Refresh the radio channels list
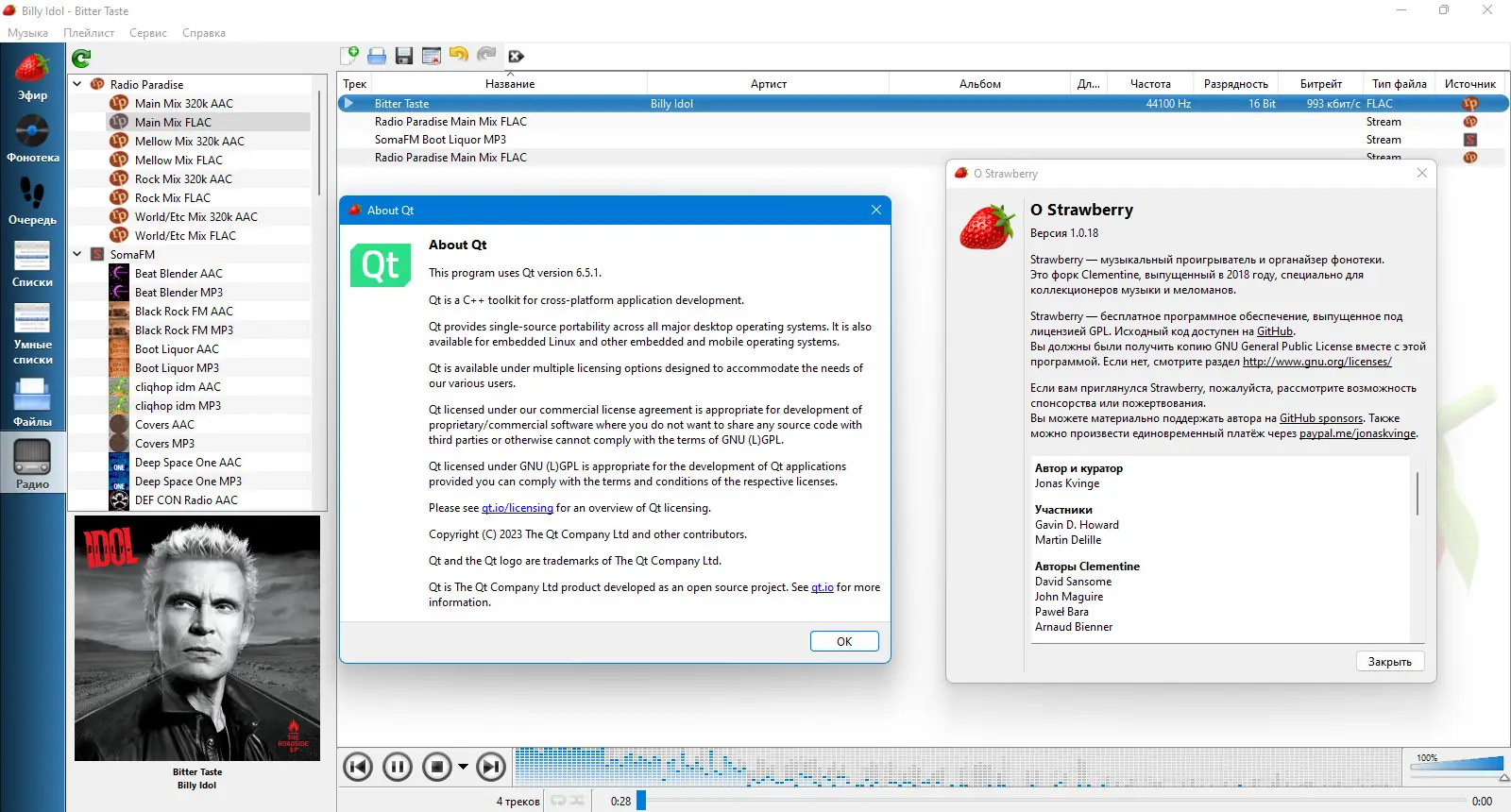Image resolution: width=1511 pixels, height=812 pixels. (x=82, y=59)
